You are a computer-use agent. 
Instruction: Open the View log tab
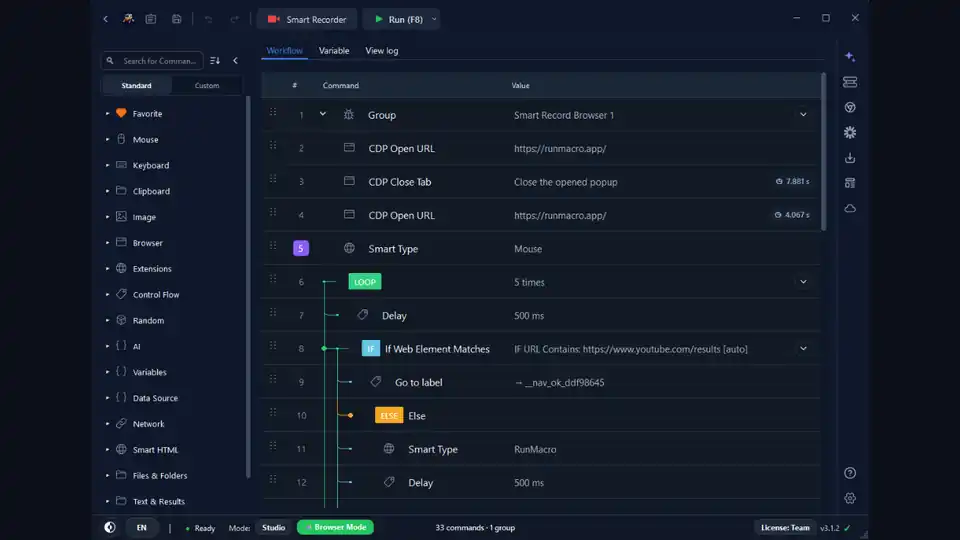[381, 51]
